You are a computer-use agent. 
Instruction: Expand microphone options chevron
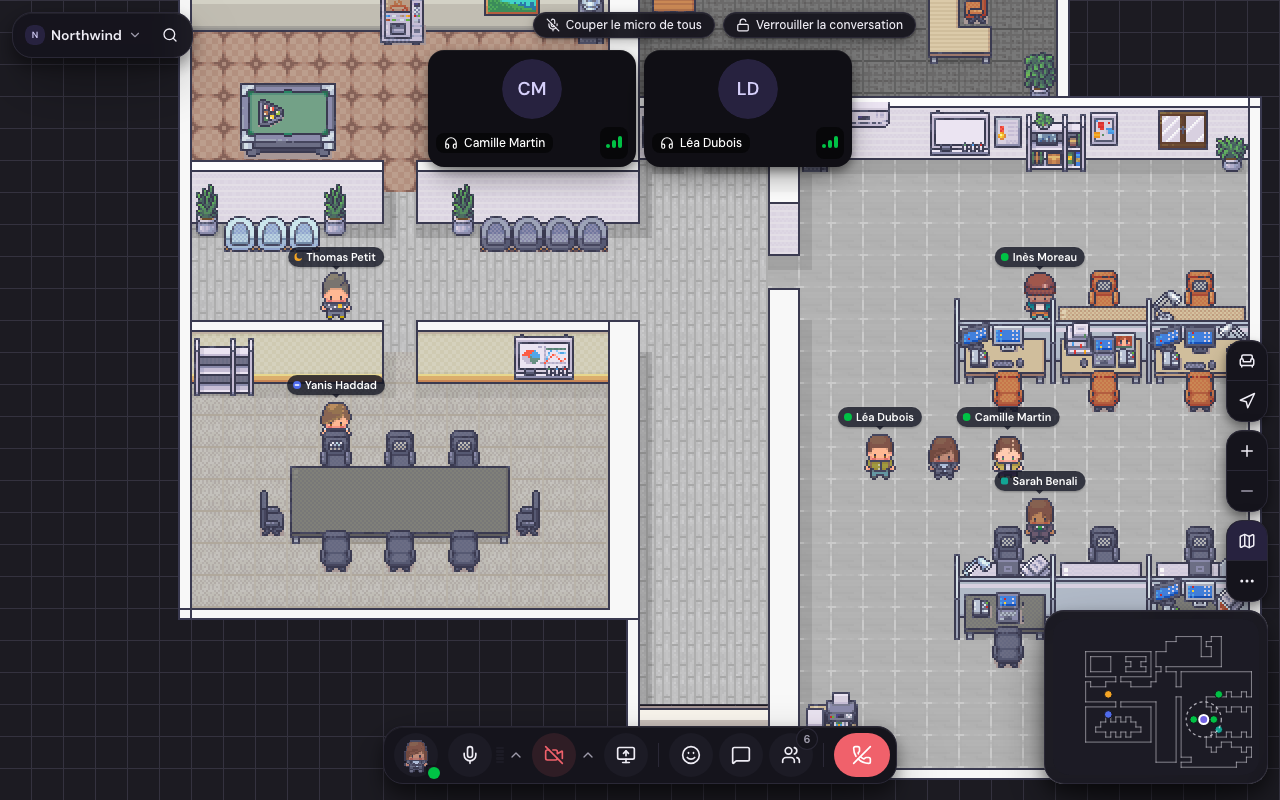pyautogui.click(x=516, y=755)
